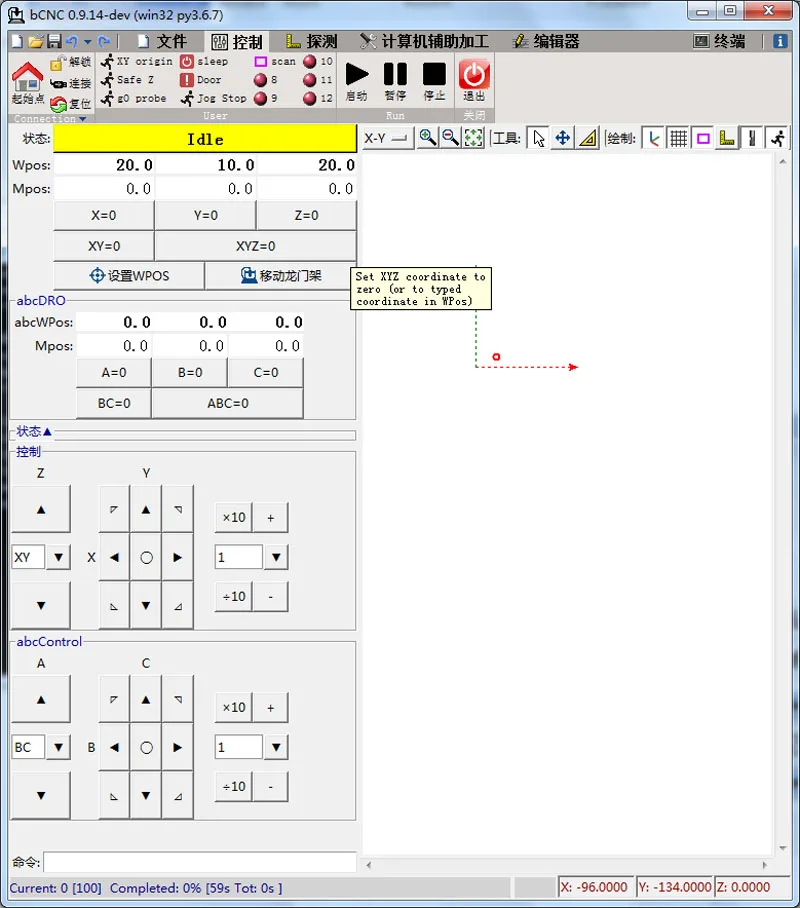This screenshot has width=800, height=908.
Task: Toggle drawing of rapid moves (running man)
Action: point(777,138)
